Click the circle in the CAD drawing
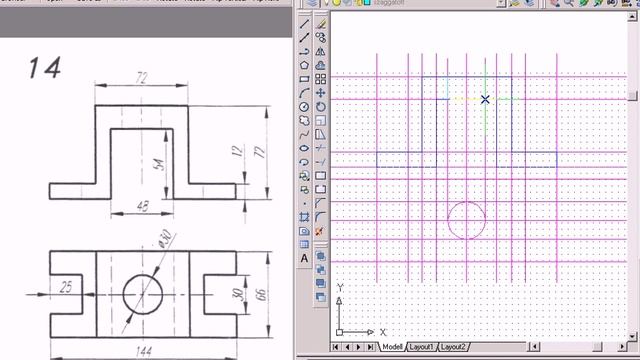 467,220
